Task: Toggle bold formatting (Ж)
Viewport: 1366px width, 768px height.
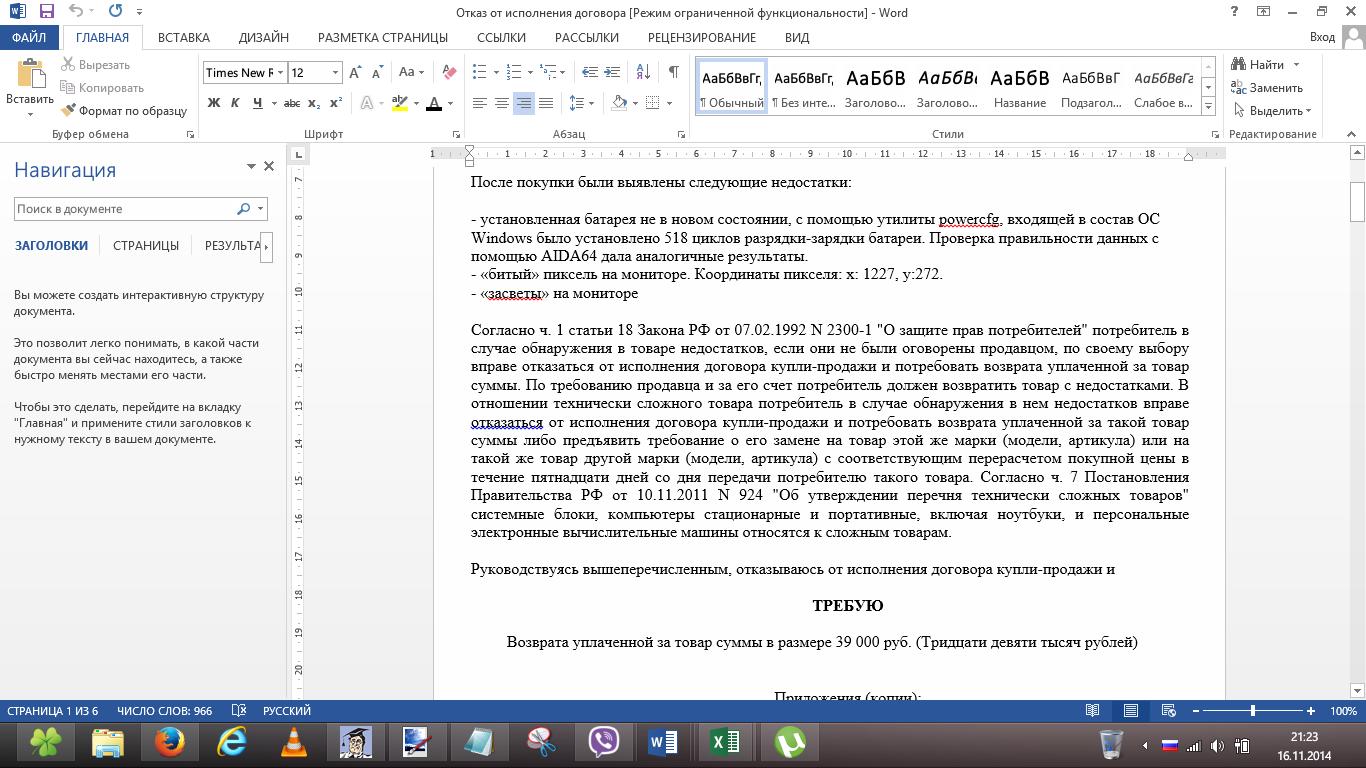Action: (213, 103)
